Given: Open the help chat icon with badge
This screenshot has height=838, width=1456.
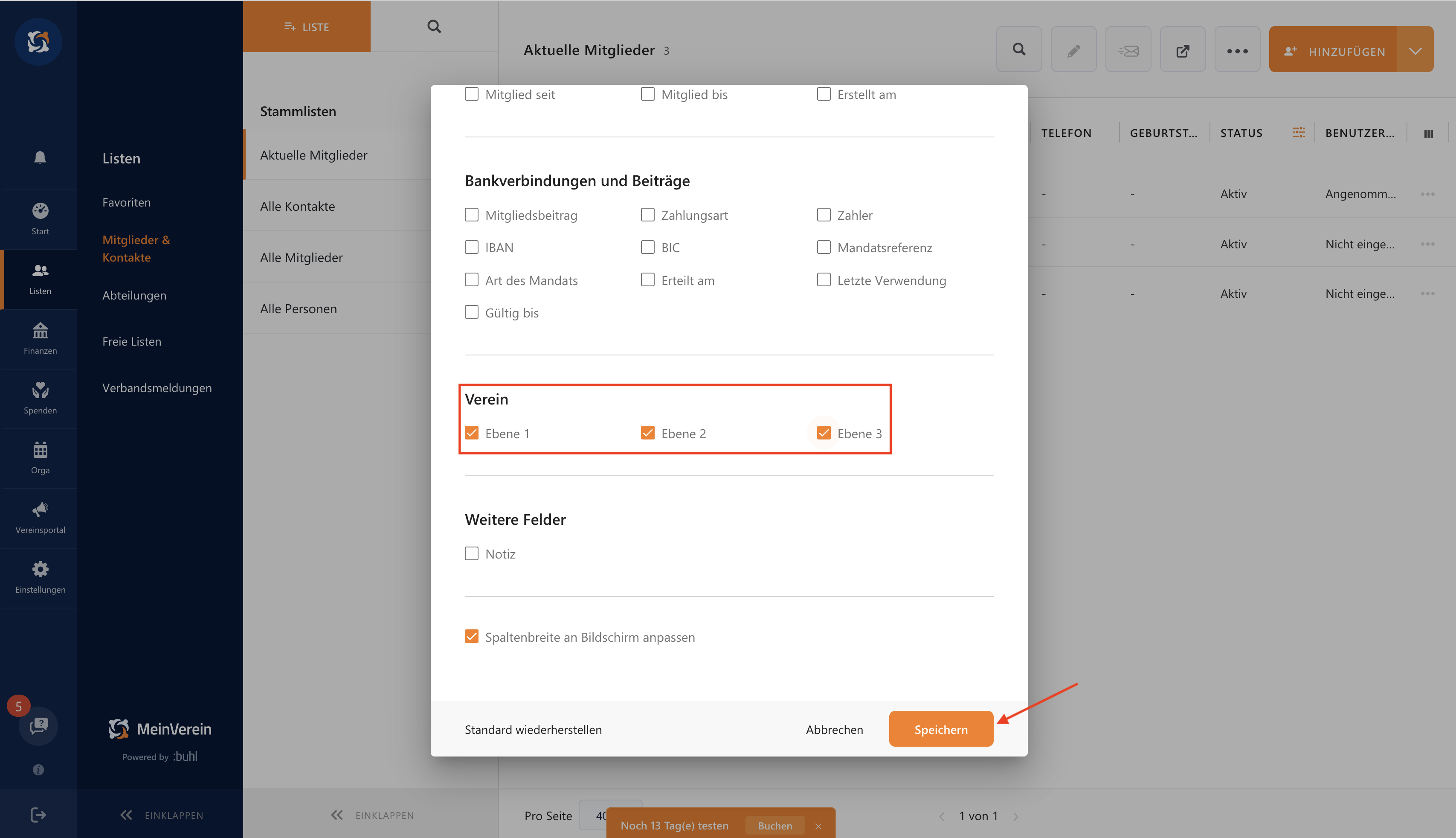Looking at the screenshot, I should click(x=38, y=725).
